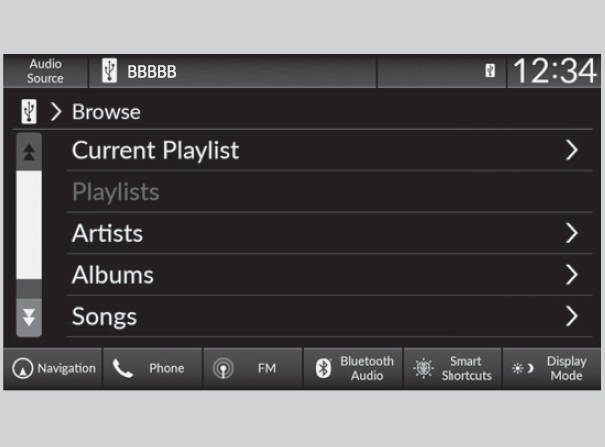Tap the Smart Shortcuts icon
605x447 pixels.
pos(423,368)
